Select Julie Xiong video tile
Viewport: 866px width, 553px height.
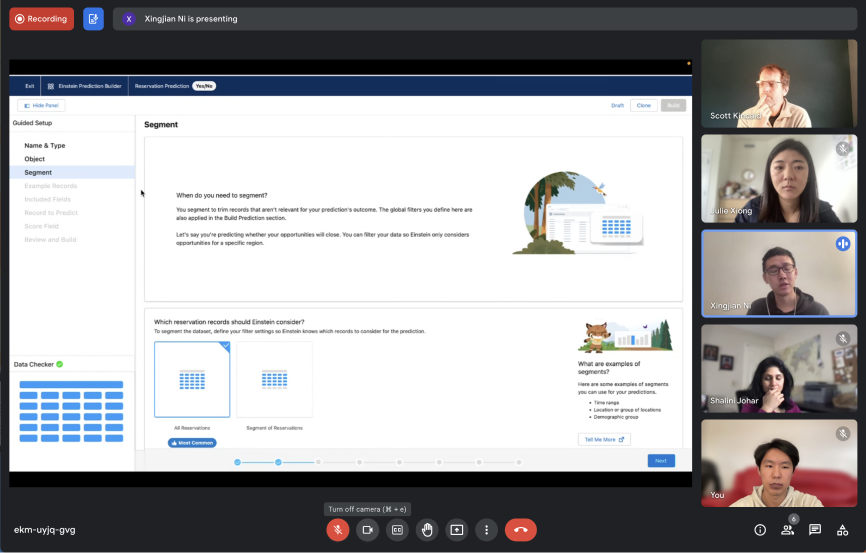[x=779, y=178]
